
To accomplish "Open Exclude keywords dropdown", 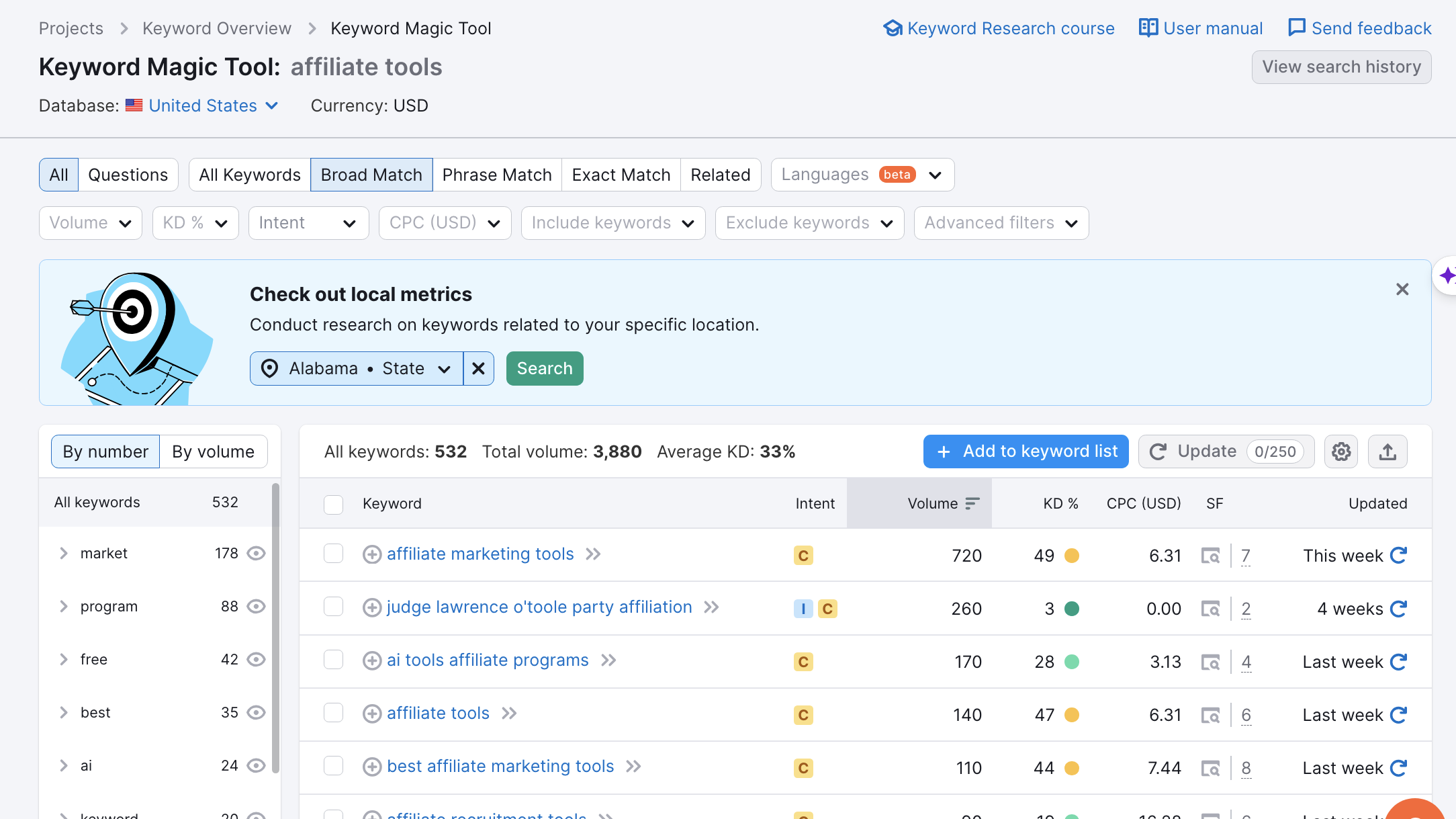I will (810, 223).
